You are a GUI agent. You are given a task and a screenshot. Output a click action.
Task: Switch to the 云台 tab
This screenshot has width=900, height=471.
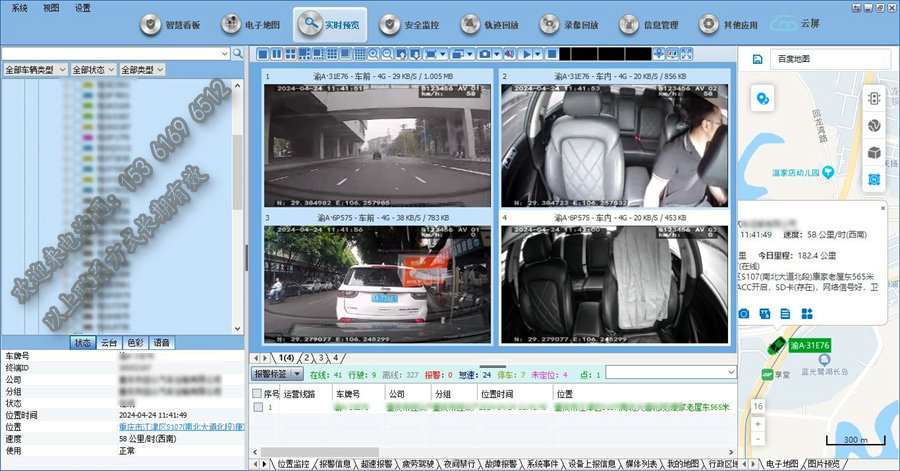pos(107,343)
